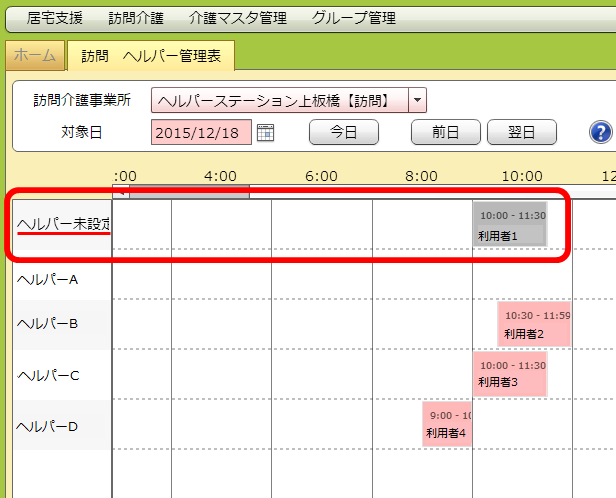Open the 介護マスタ管理 menu
The height and width of the screenshot is (498, 616).
tap(238, 18)
